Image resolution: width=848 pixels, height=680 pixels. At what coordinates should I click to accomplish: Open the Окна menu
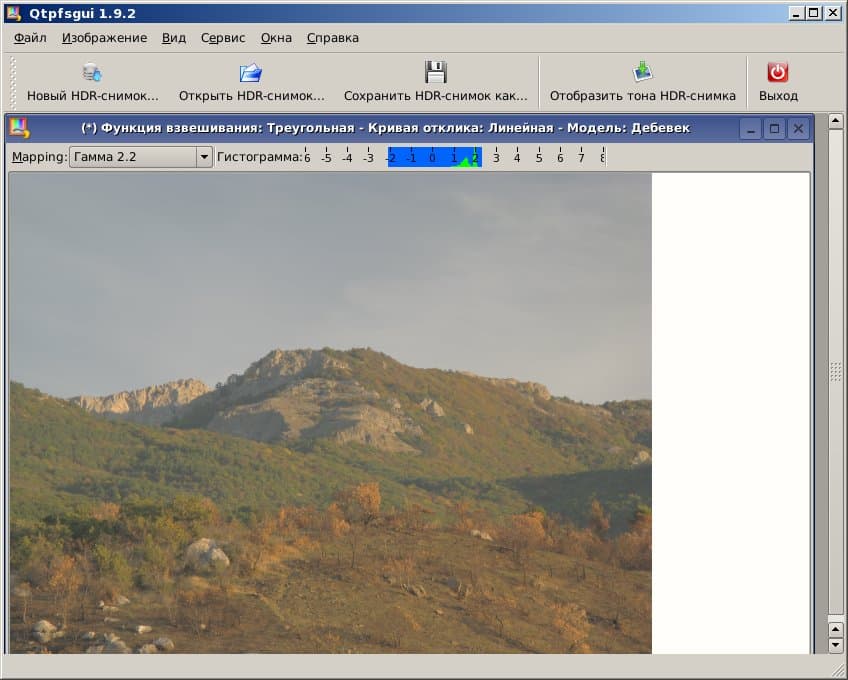click(x=276, y=38)
